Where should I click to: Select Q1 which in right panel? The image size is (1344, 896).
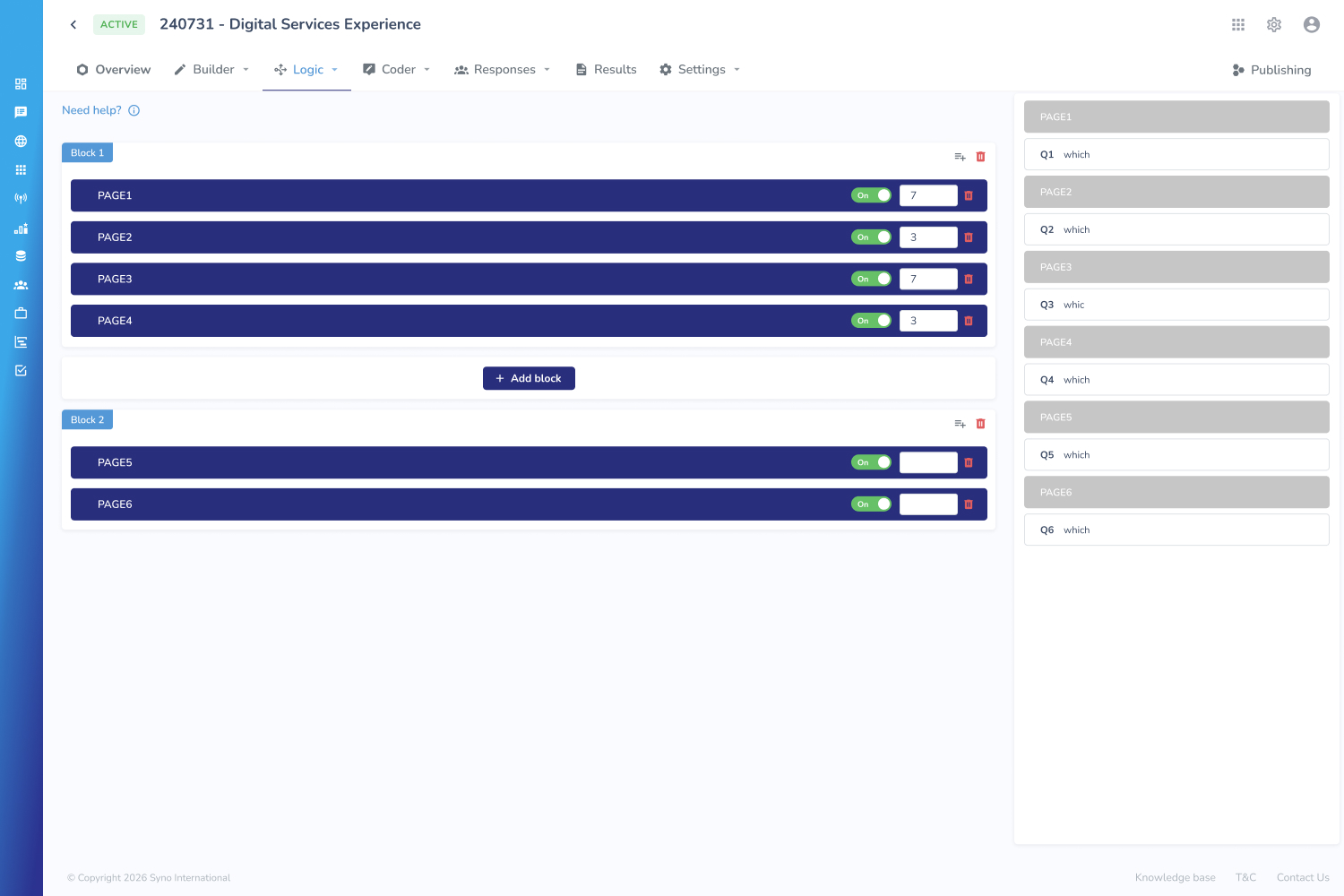[x=1176, y=155]
